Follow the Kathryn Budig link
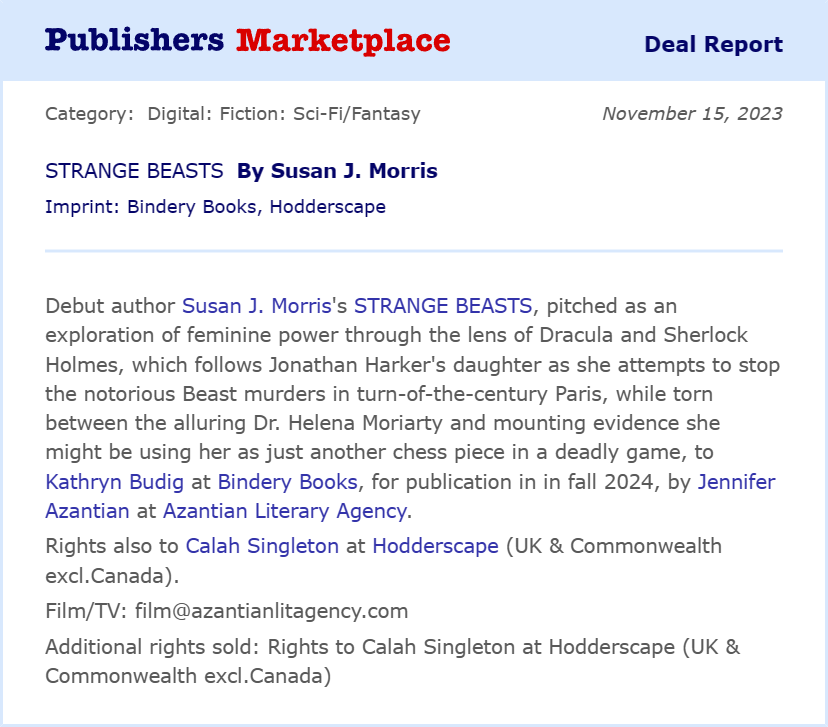The width and height of the screenshot is (828, 727). pos(115,481)
